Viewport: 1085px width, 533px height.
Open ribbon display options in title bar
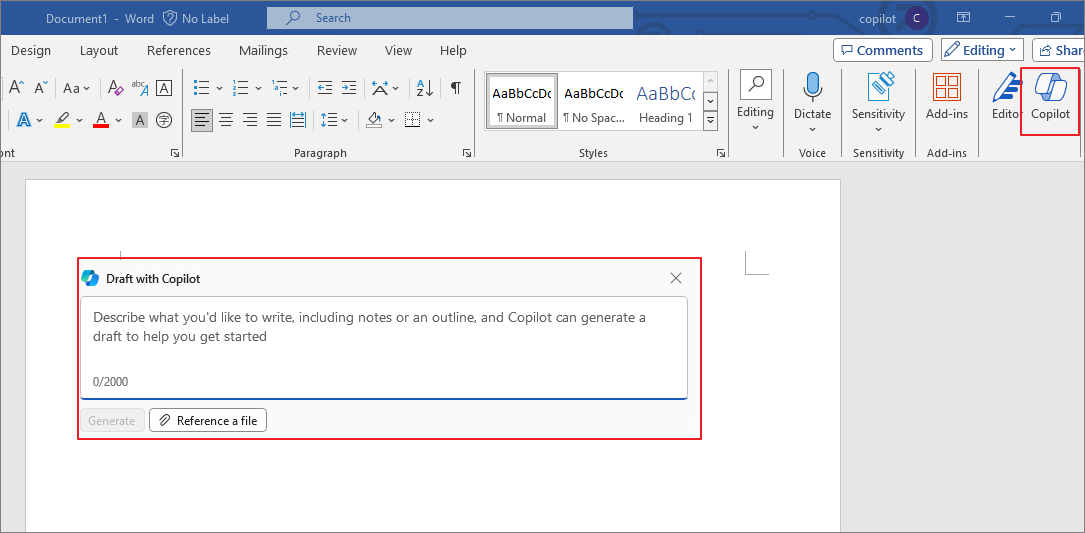click(963, 17)
